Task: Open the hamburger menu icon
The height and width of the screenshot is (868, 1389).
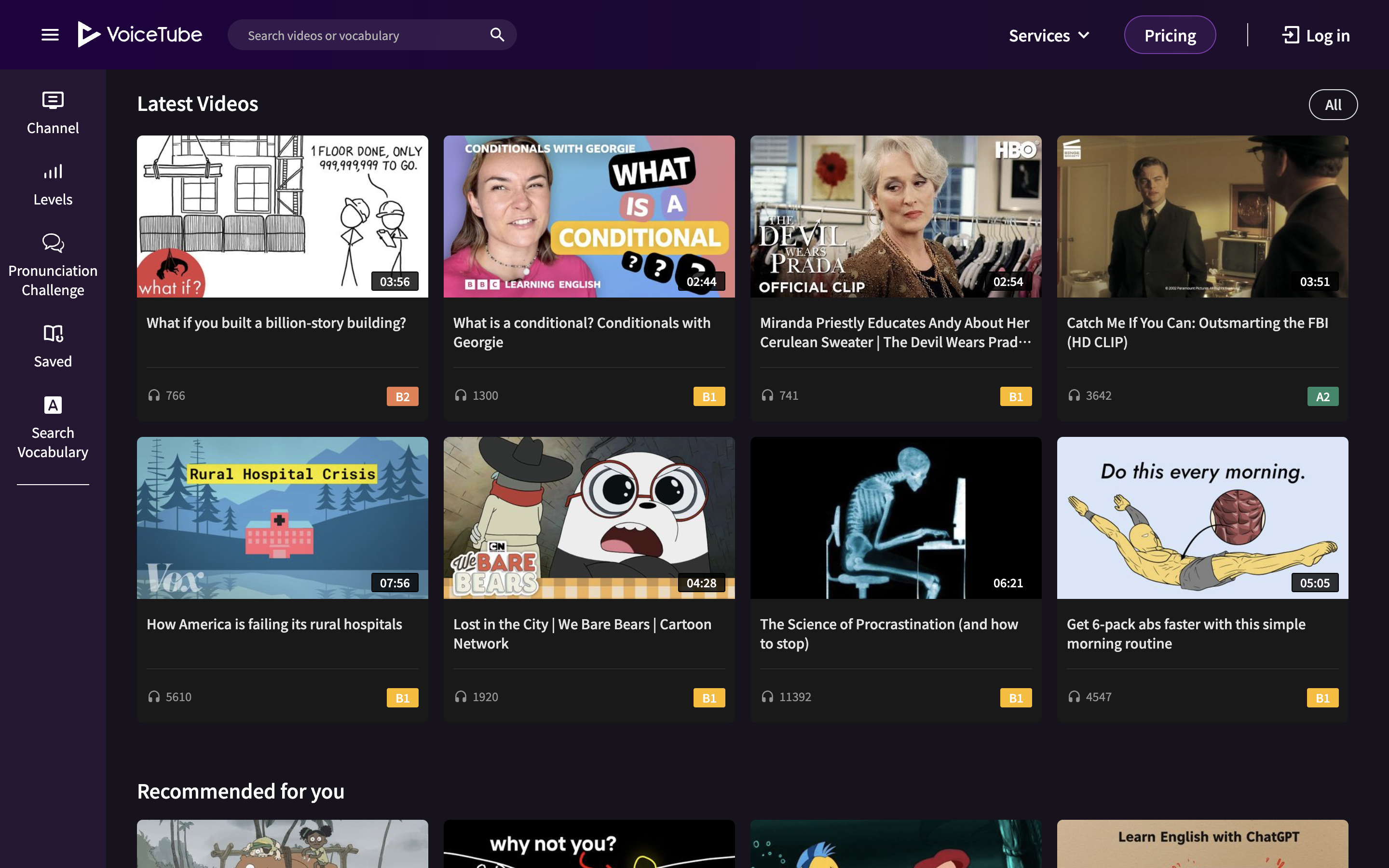Action: click(x=50, y=35)
